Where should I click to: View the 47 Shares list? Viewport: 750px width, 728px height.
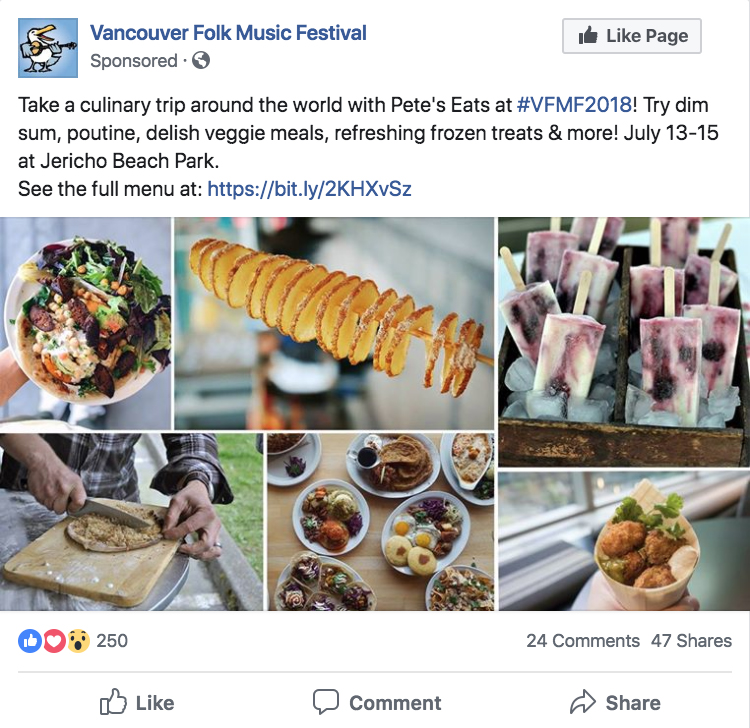click(x=691, y=641)
